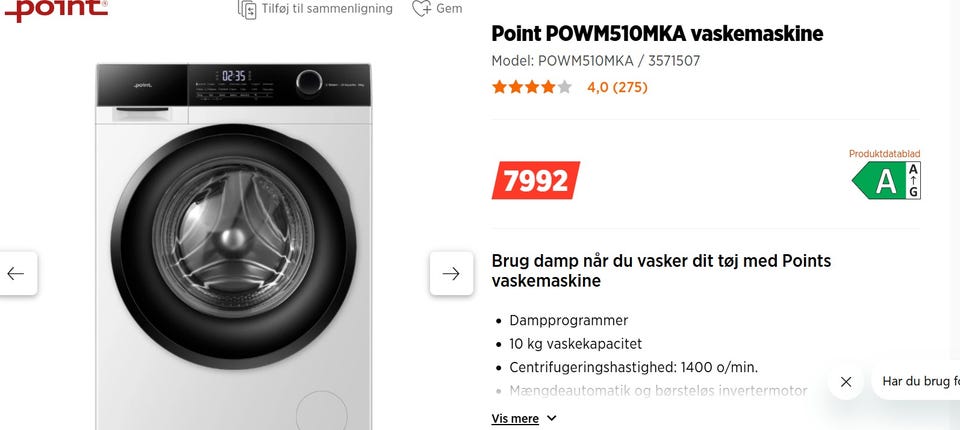Viewport: 960px width, 430px height.
Task: Click the Point brand logo
Action: pyautogui.click(x=55, y=9)
